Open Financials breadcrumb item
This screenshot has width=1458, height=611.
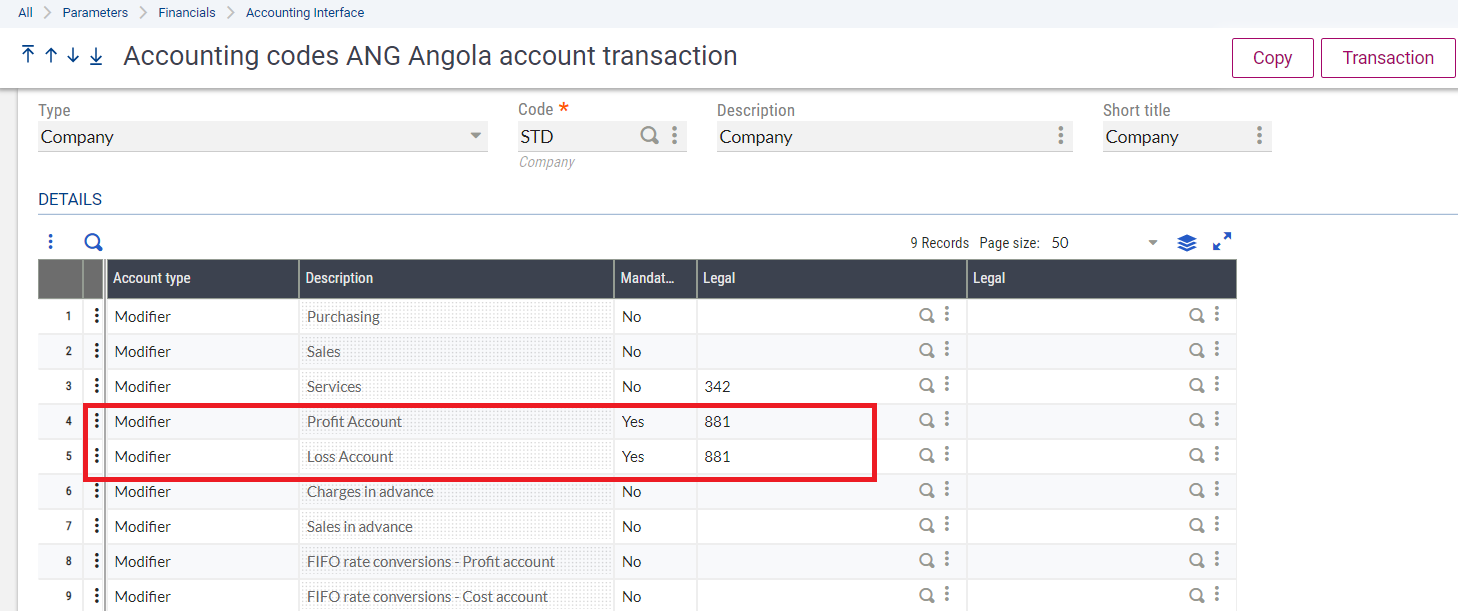pos(186,13)
